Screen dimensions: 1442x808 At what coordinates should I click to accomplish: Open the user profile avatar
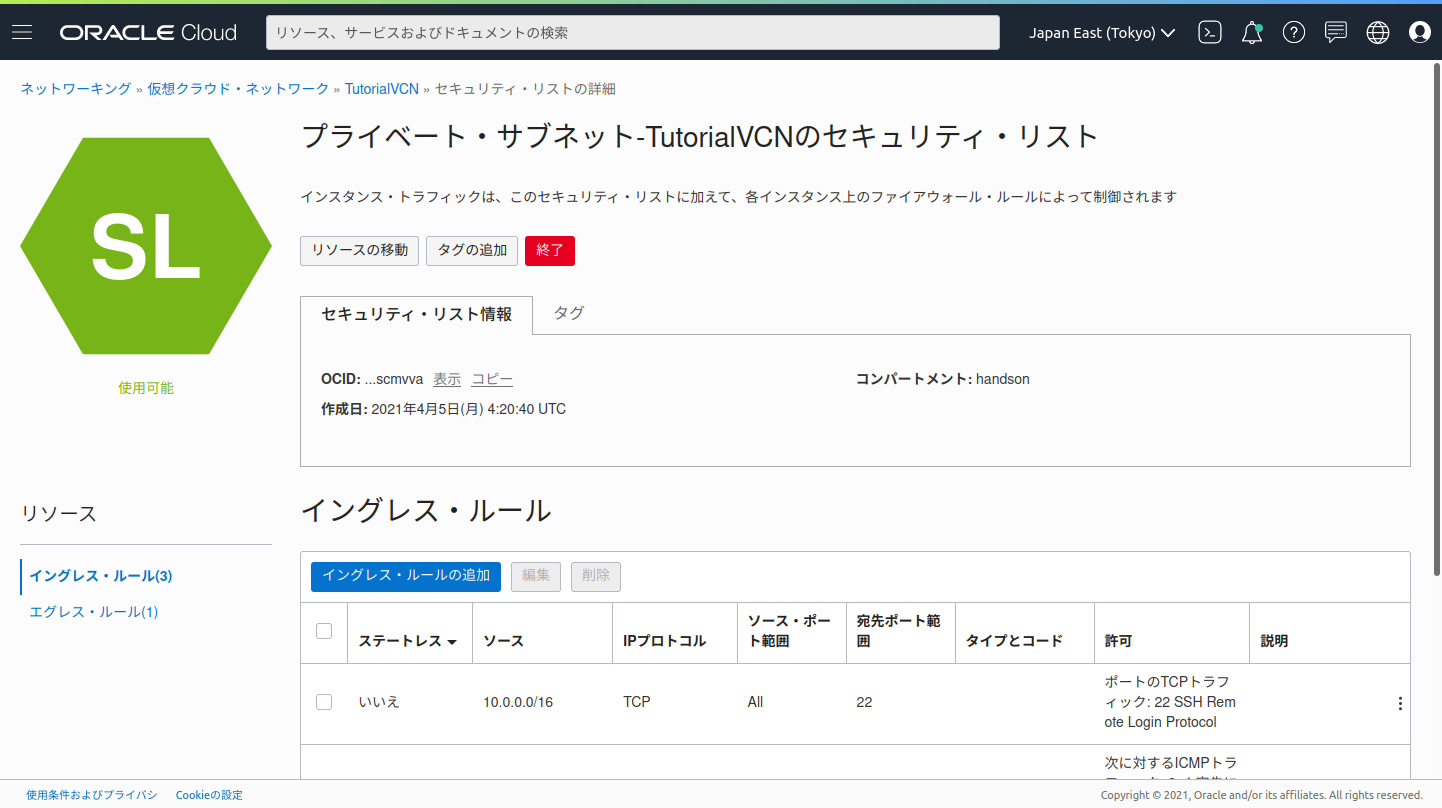(1420, 32)
